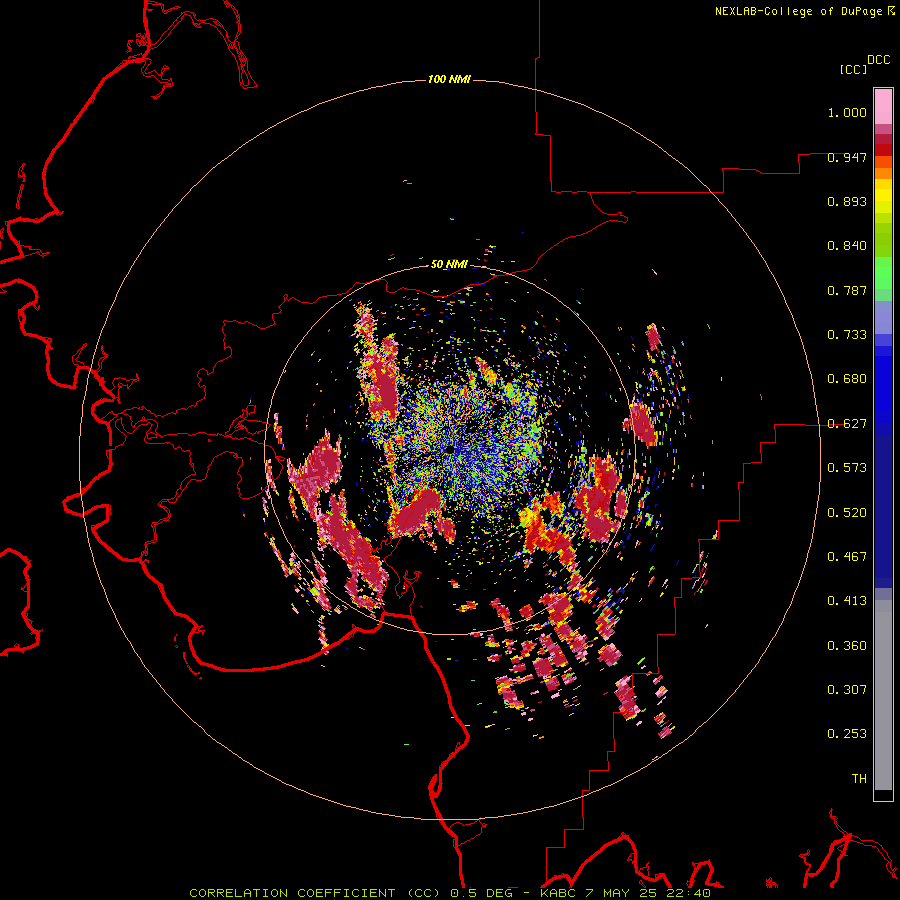Click the 22:40 time stamp
The image size is (900, 900).
click(689, 893)
